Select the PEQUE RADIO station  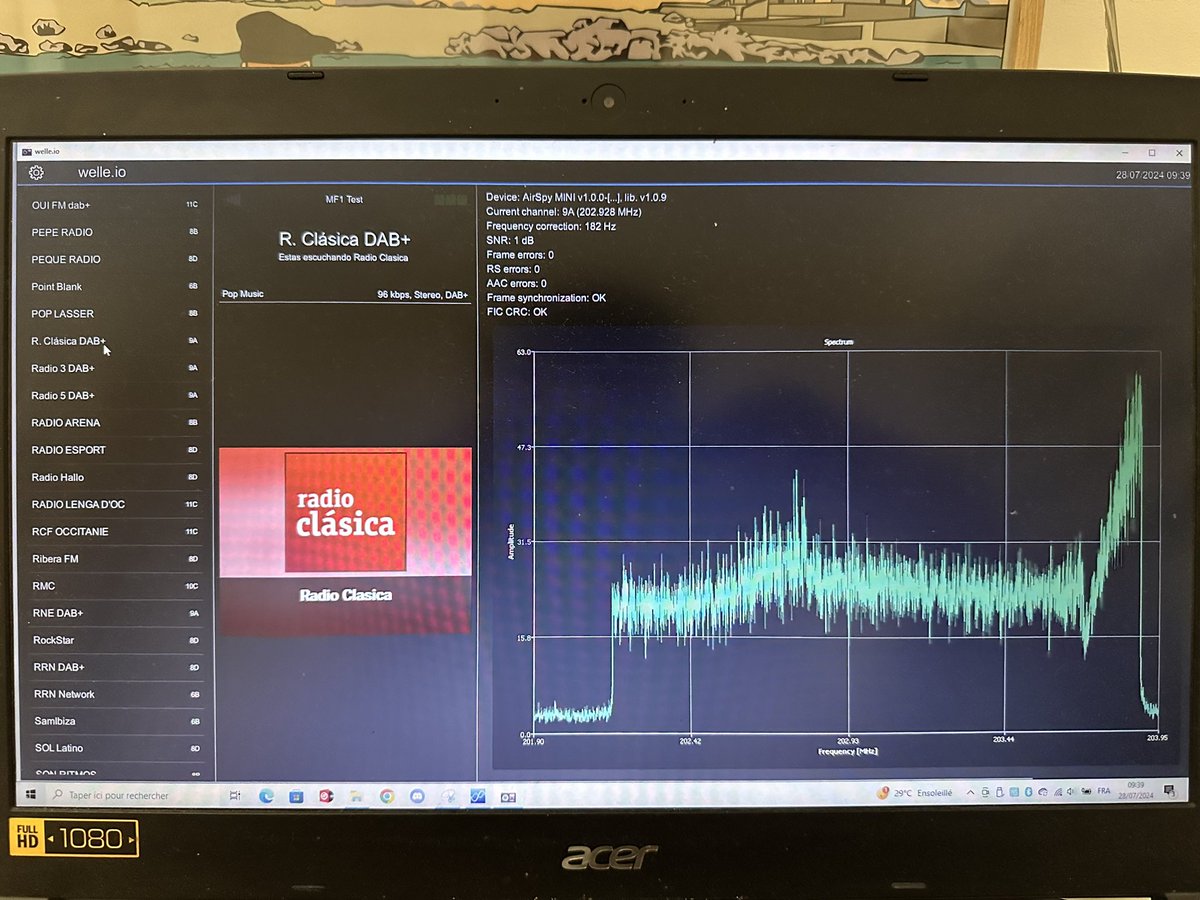click(x=116, y=259)
